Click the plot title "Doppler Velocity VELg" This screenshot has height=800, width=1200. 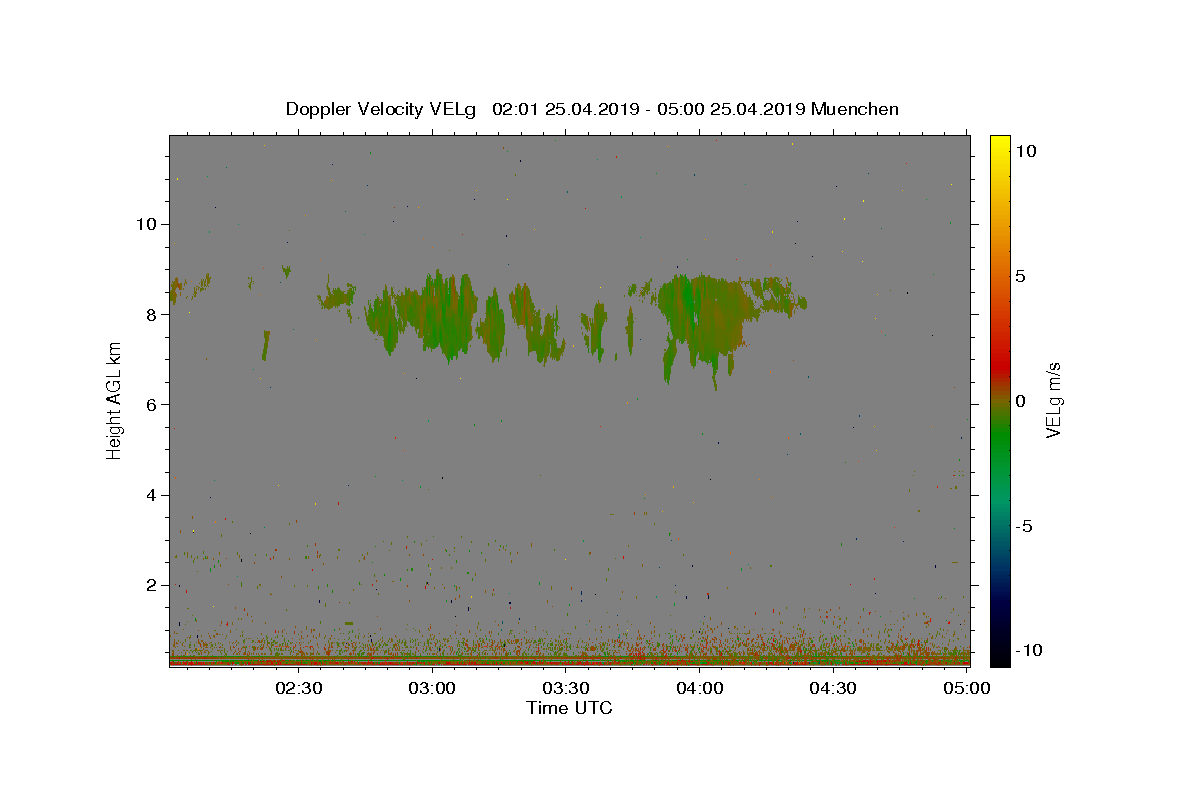pyautogui.click(x=381, y=109)
